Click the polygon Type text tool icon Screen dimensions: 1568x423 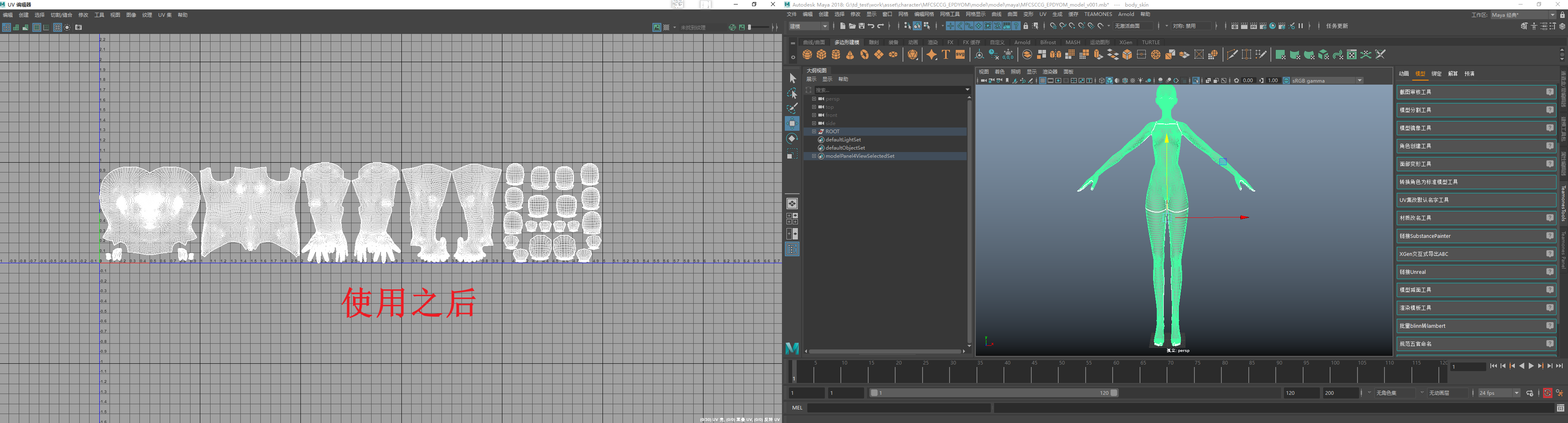coord(946,55)
